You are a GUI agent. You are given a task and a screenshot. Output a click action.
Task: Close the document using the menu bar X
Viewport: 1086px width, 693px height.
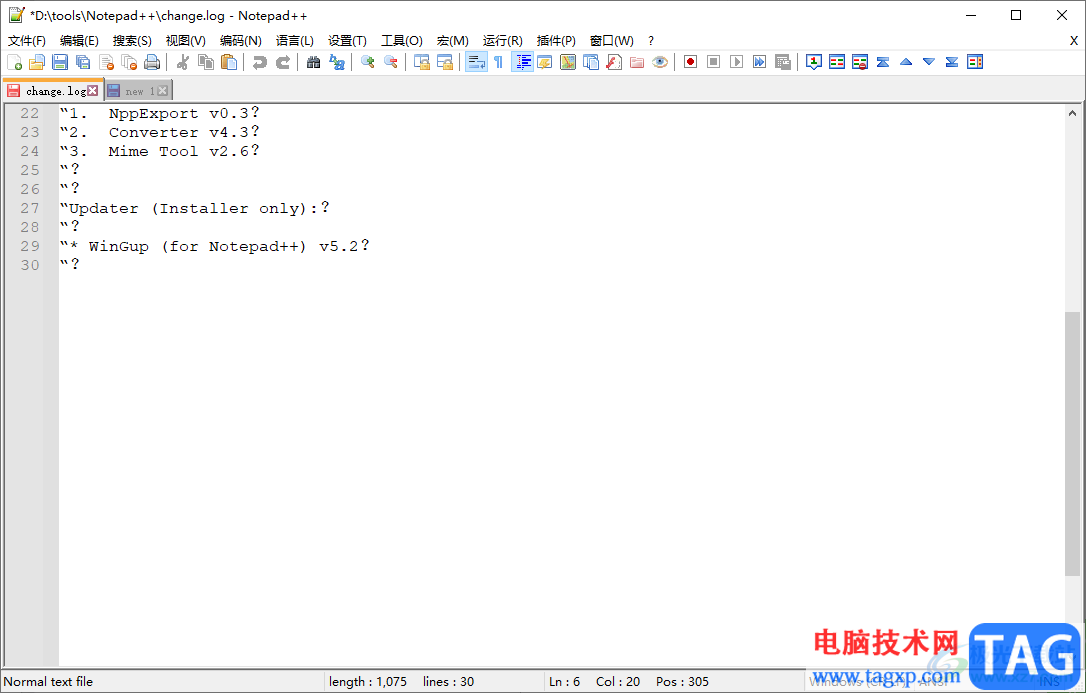(x=1074, y=41)
